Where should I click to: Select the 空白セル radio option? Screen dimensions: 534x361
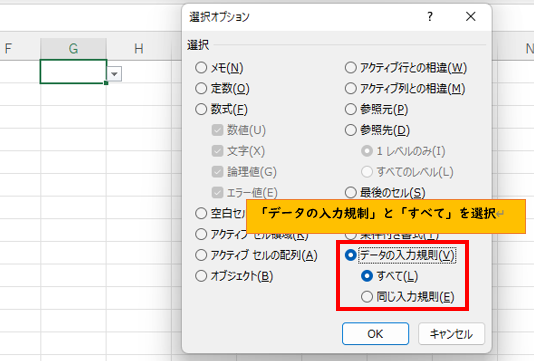201,213
